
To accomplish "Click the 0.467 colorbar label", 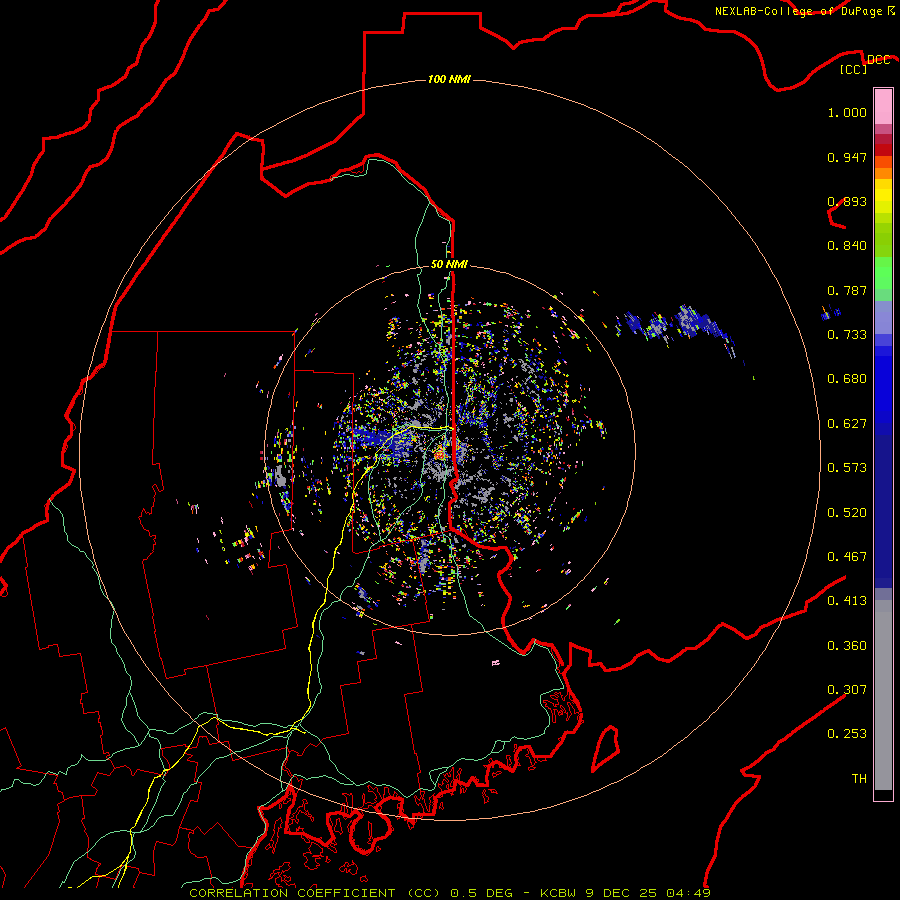I will click(847, 557).
